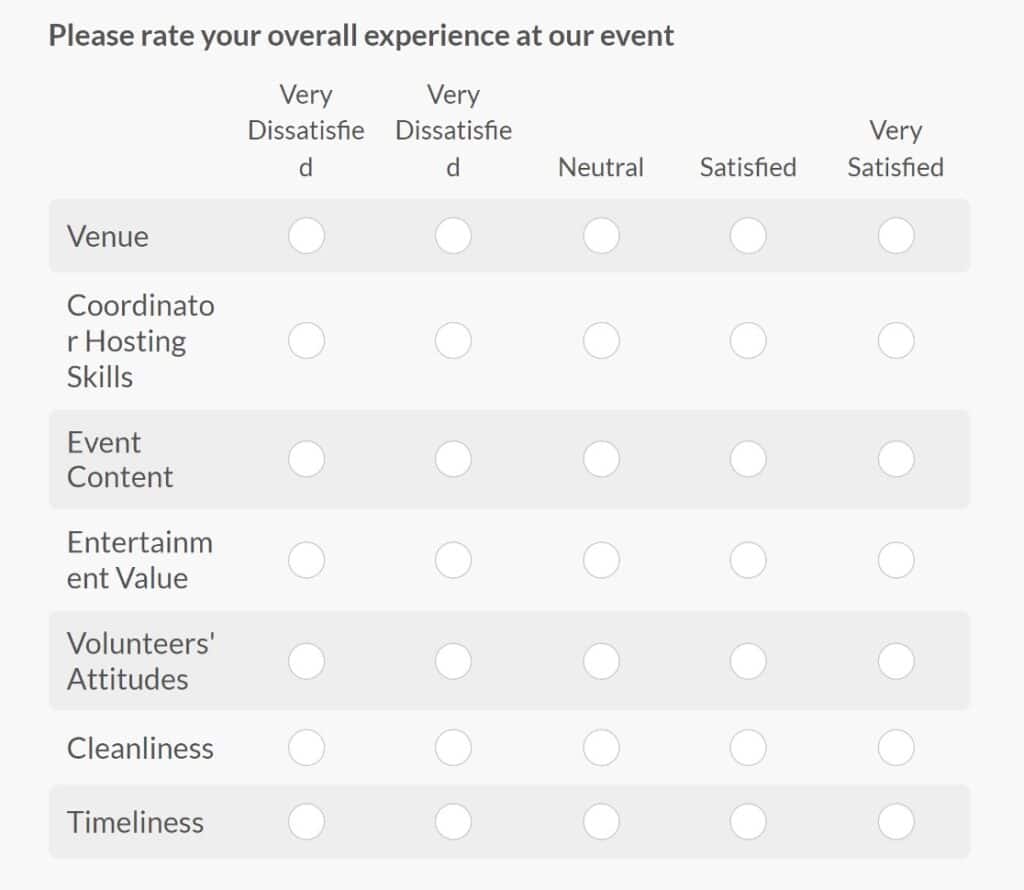The image size is (1024, 890).
Task: Choose Very Dissatisfied for Entertainment Value
Action: click(x=306, y=559)
